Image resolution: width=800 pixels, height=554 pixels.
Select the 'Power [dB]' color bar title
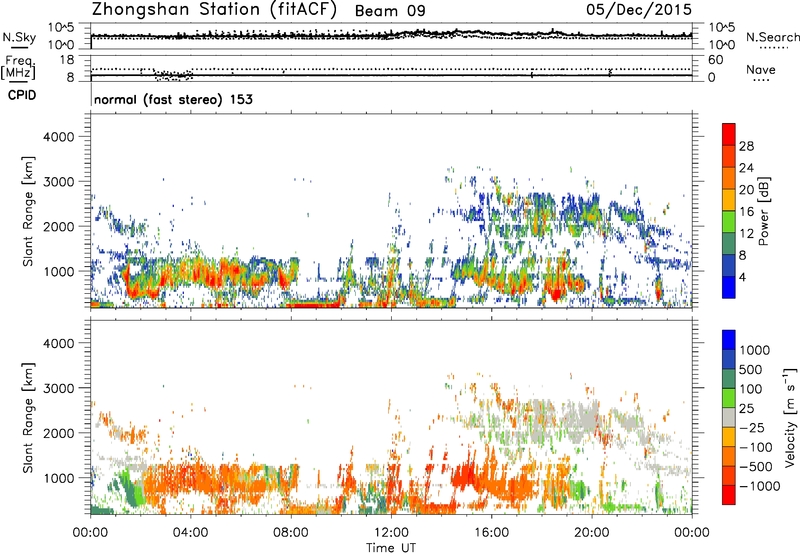coord(763,211)
